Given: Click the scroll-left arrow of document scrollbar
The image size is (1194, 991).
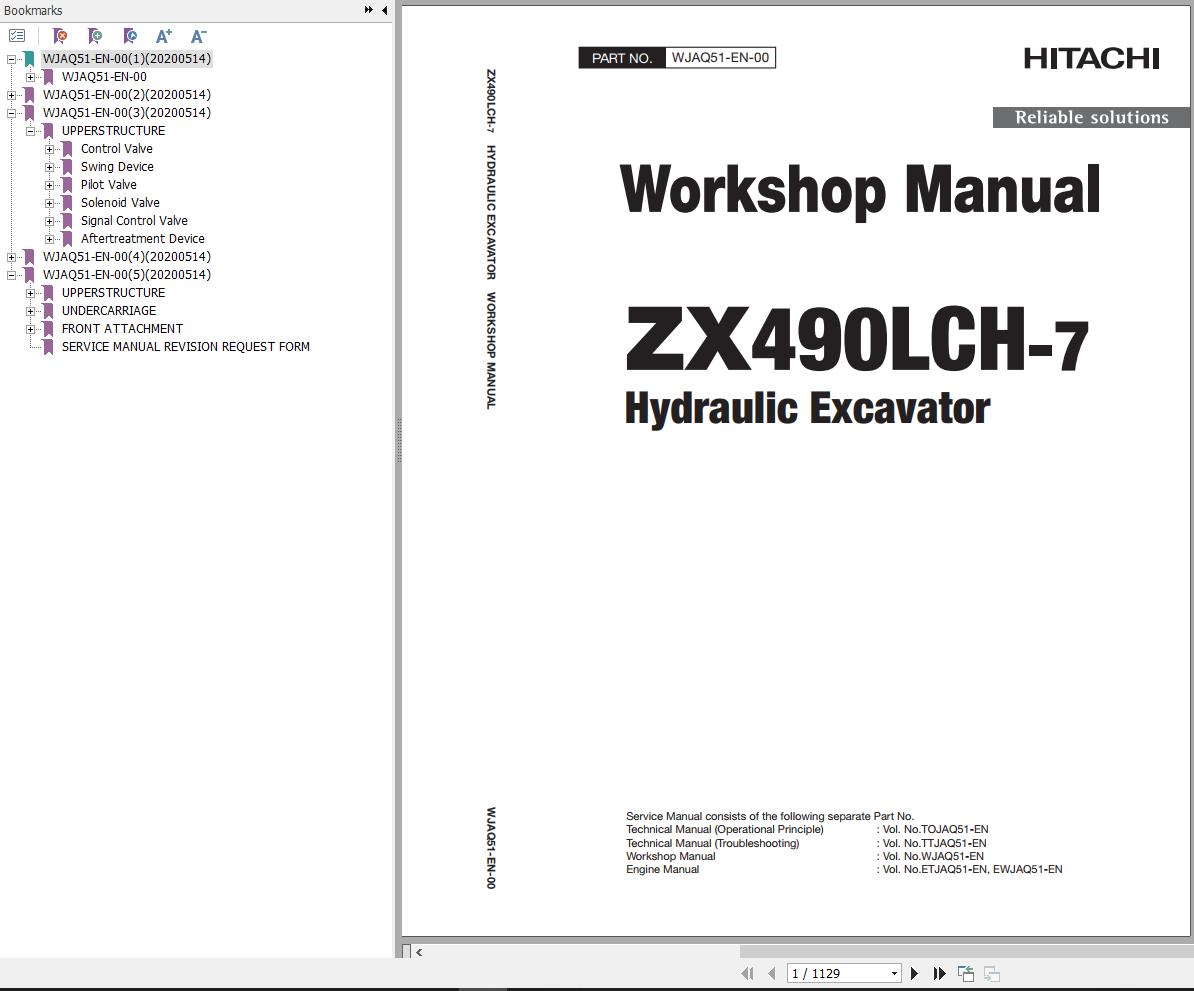Looking at the screenshot, I should coord(419,951).
